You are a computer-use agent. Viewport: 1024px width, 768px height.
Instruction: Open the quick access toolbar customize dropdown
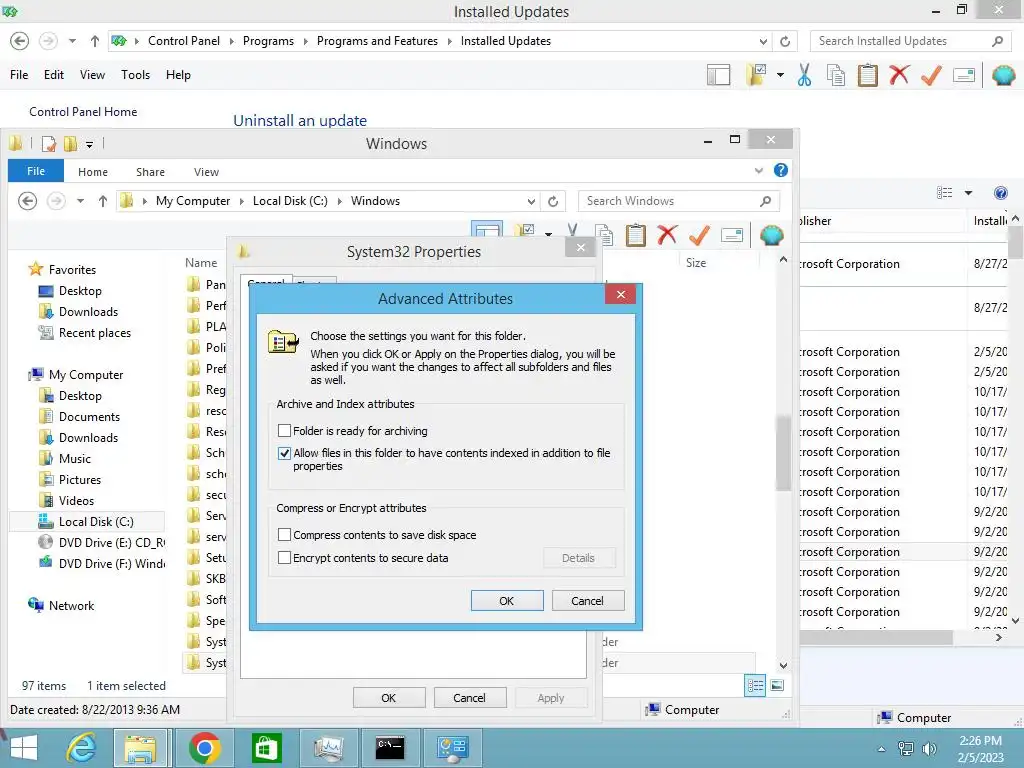tap(89, 144)
